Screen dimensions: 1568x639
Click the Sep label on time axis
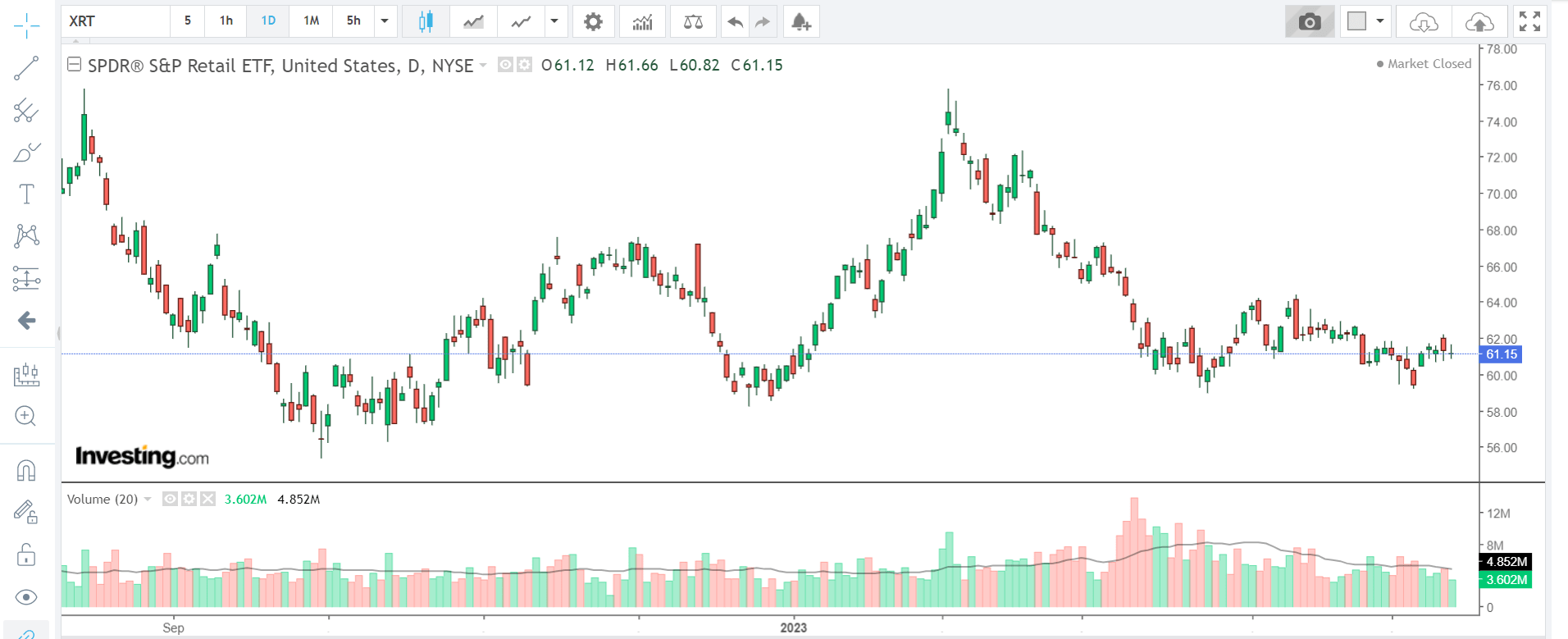173,628
